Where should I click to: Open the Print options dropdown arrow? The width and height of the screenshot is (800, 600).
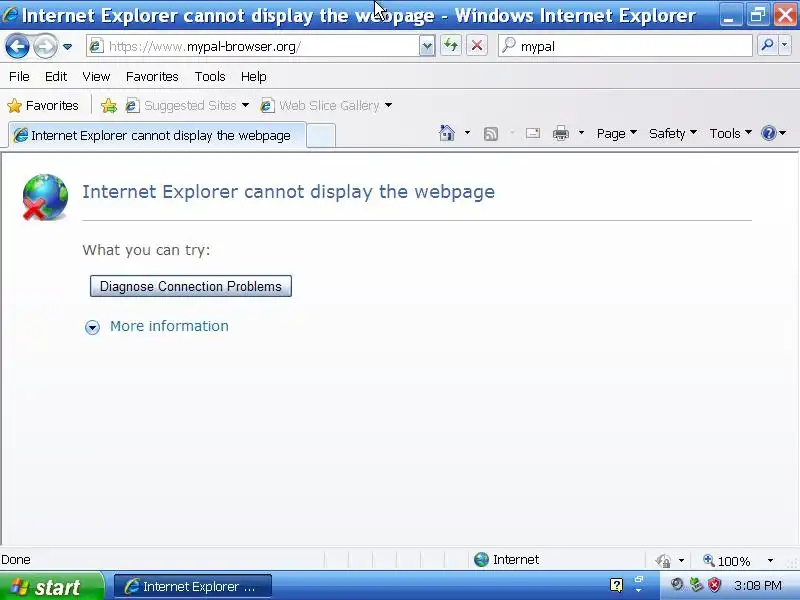(581, 133)
